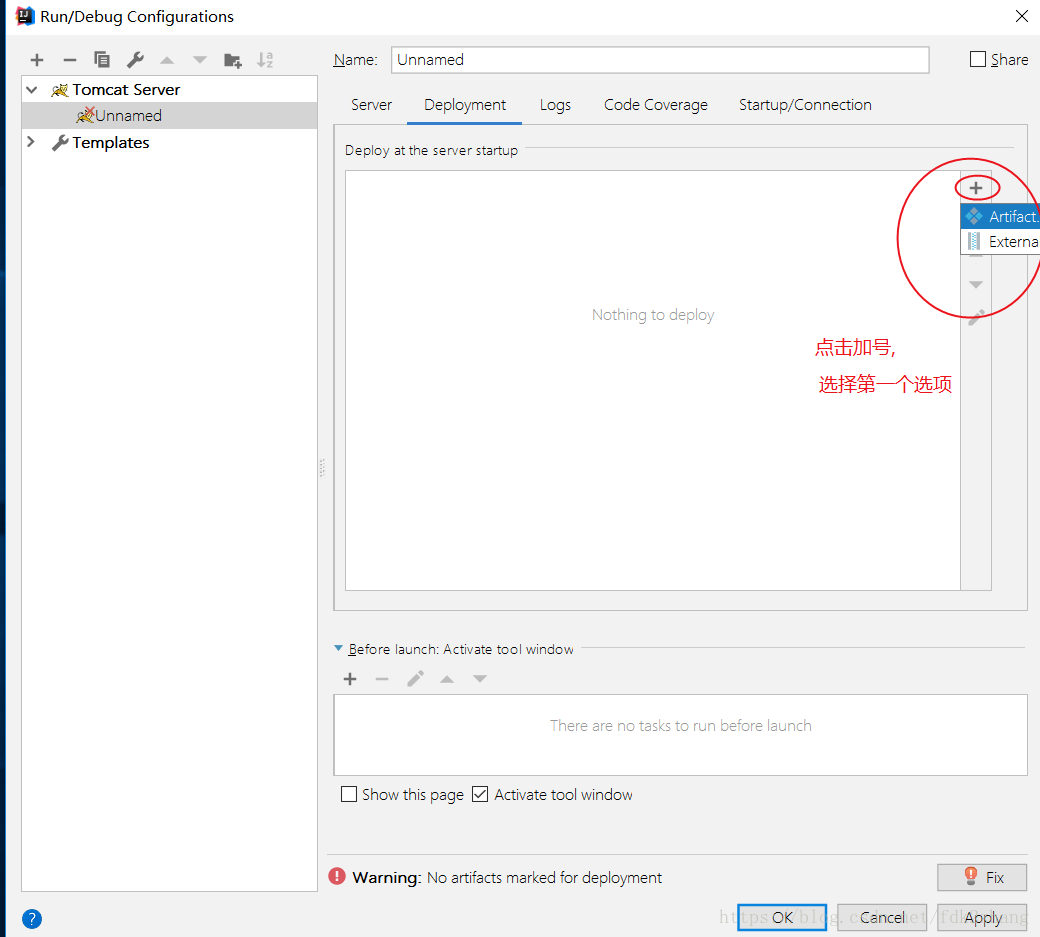Open the Logs tab
The width and height of the screenshot is (1040, 937).
click(555, 105)
